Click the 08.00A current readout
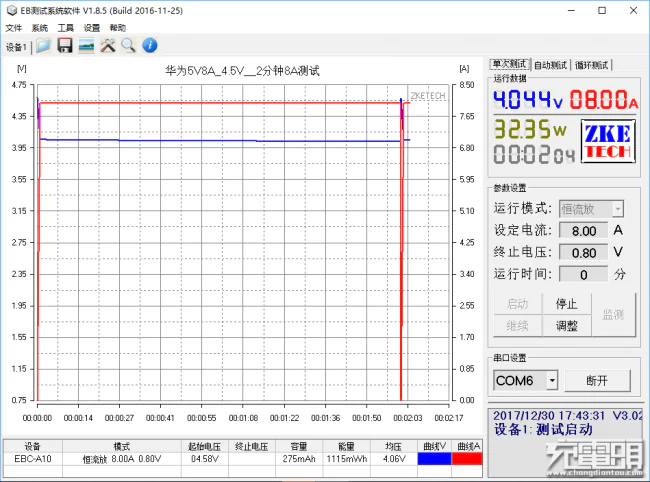This screenshot has width=650, height=482. [604, 100]
